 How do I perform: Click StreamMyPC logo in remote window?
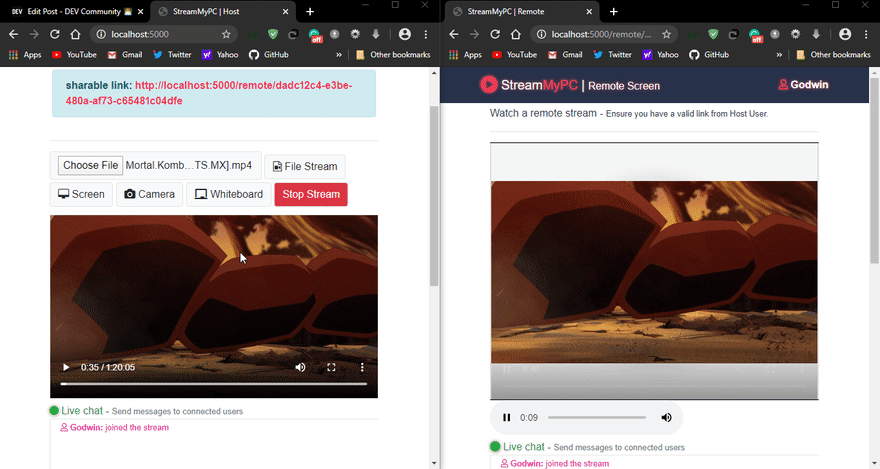(x=529, y=85)
